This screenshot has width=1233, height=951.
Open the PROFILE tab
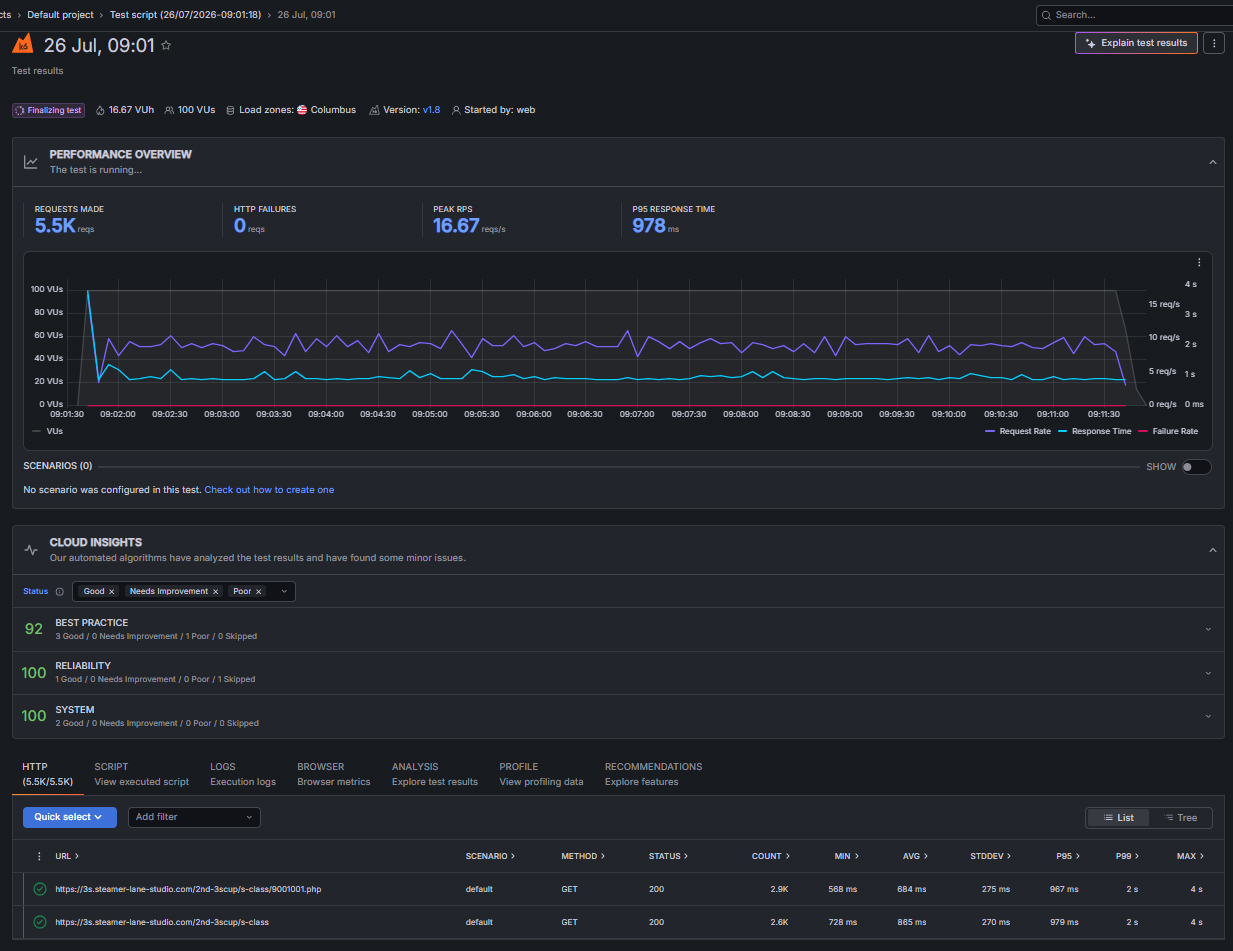[541, 774]
